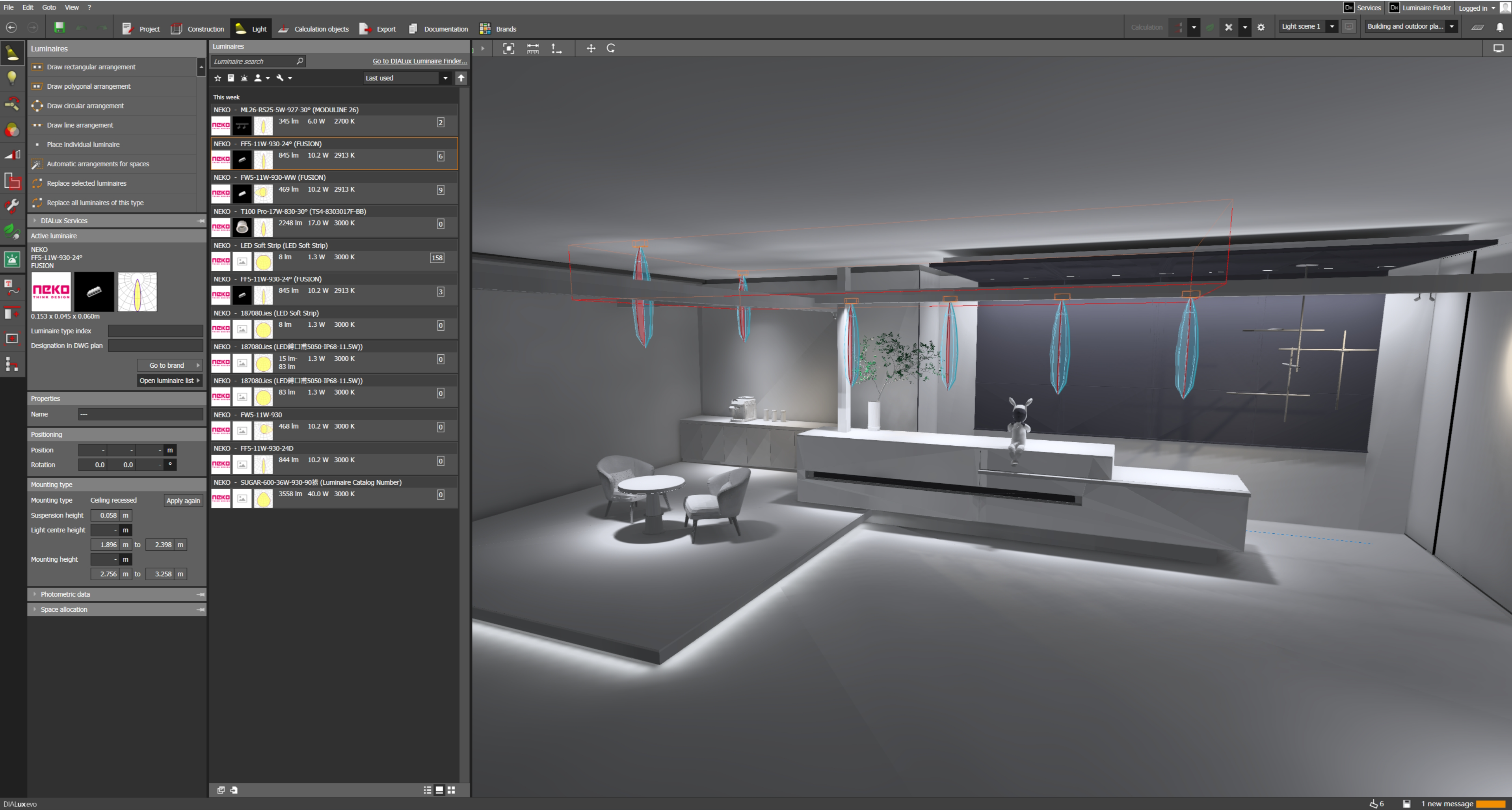Toggle the Photometric data panel pin

(201, 594)
